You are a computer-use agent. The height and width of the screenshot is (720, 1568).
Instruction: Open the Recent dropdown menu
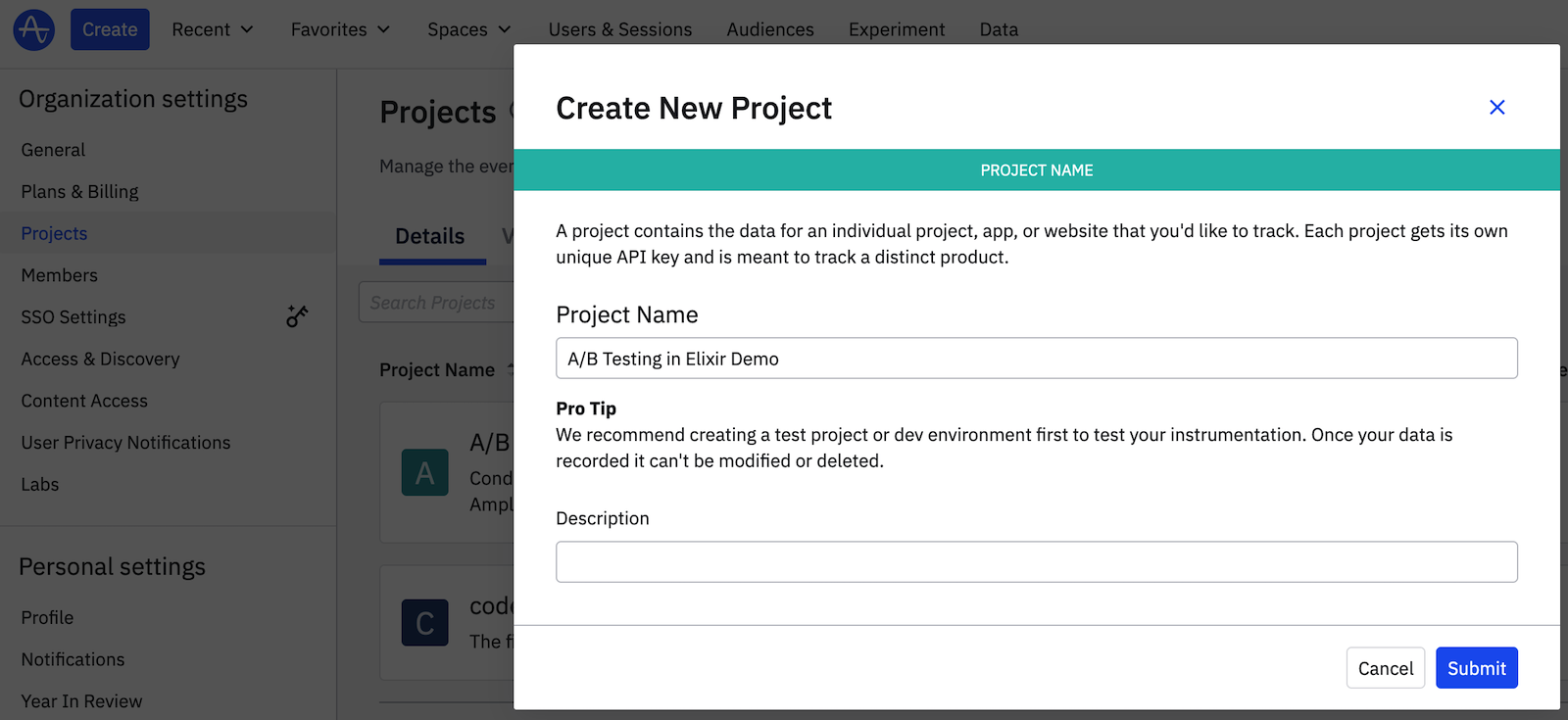click(x=213, y=29)
